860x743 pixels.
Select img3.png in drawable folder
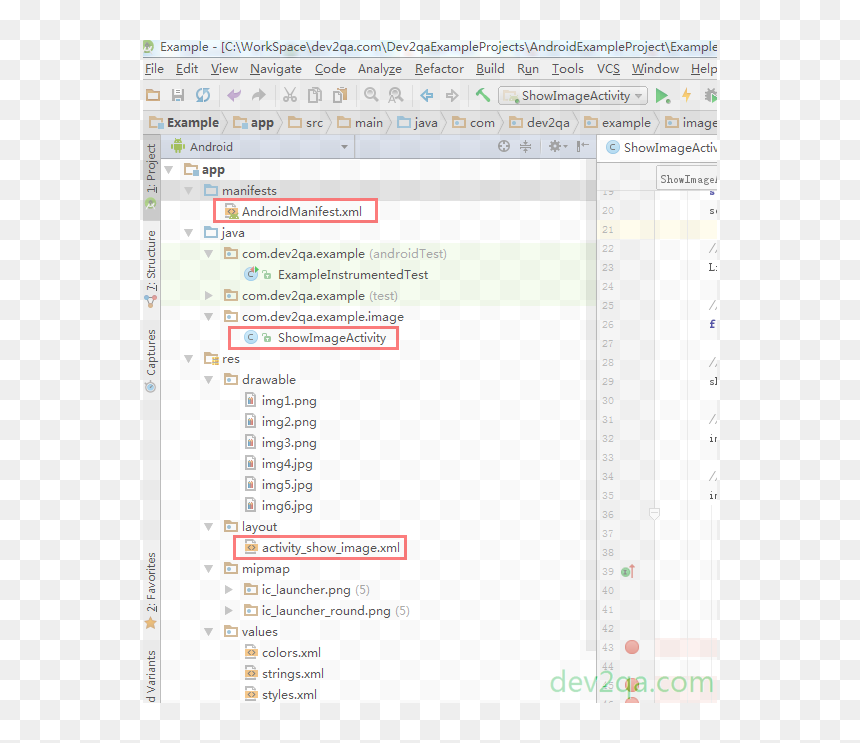point(281,443)
